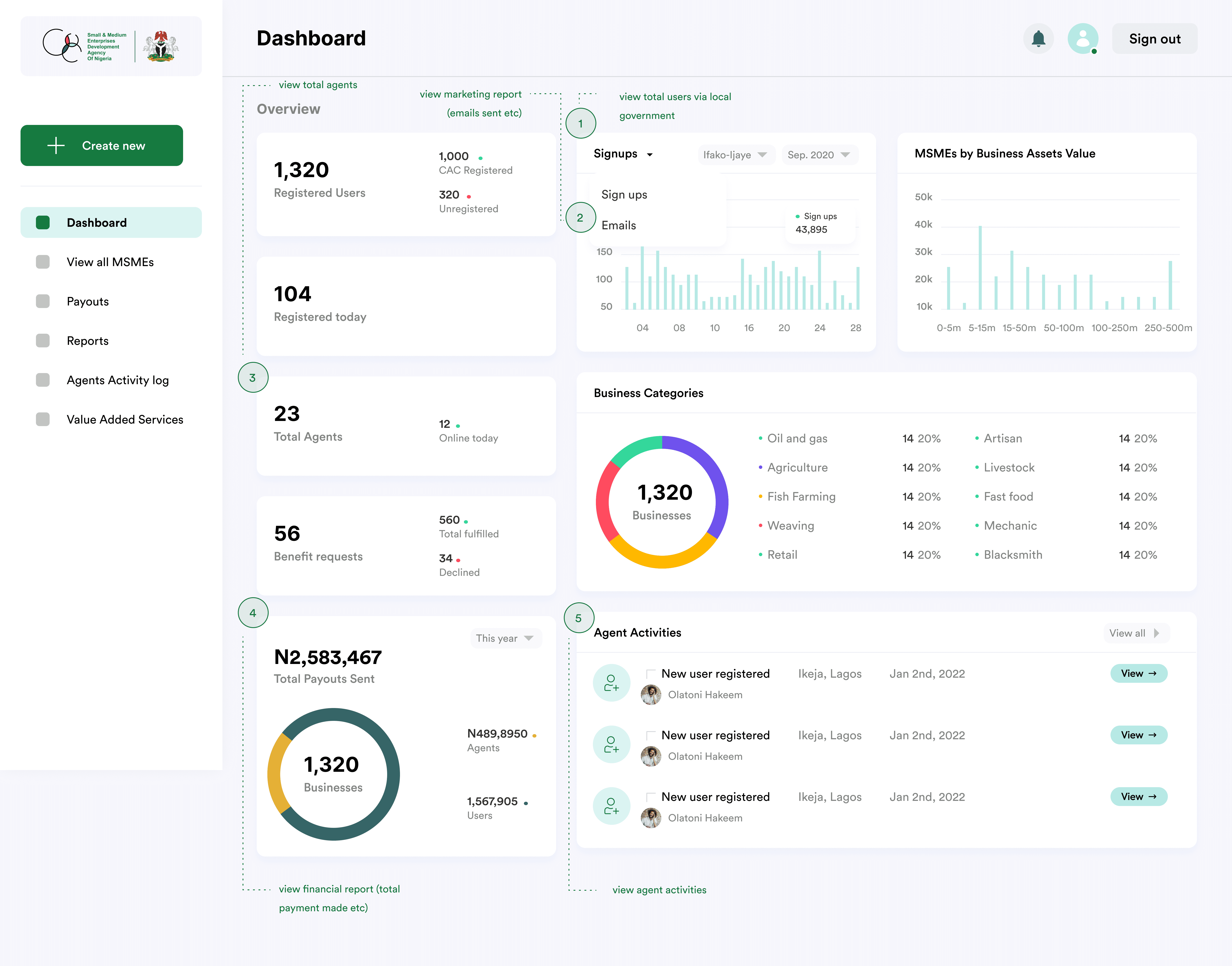Image resolution: width=1232 pixels, height=966 pixels.
Task: Click the Agents Activity log sidebar icon
Action: pyautogui.click(x=43, y=380)
